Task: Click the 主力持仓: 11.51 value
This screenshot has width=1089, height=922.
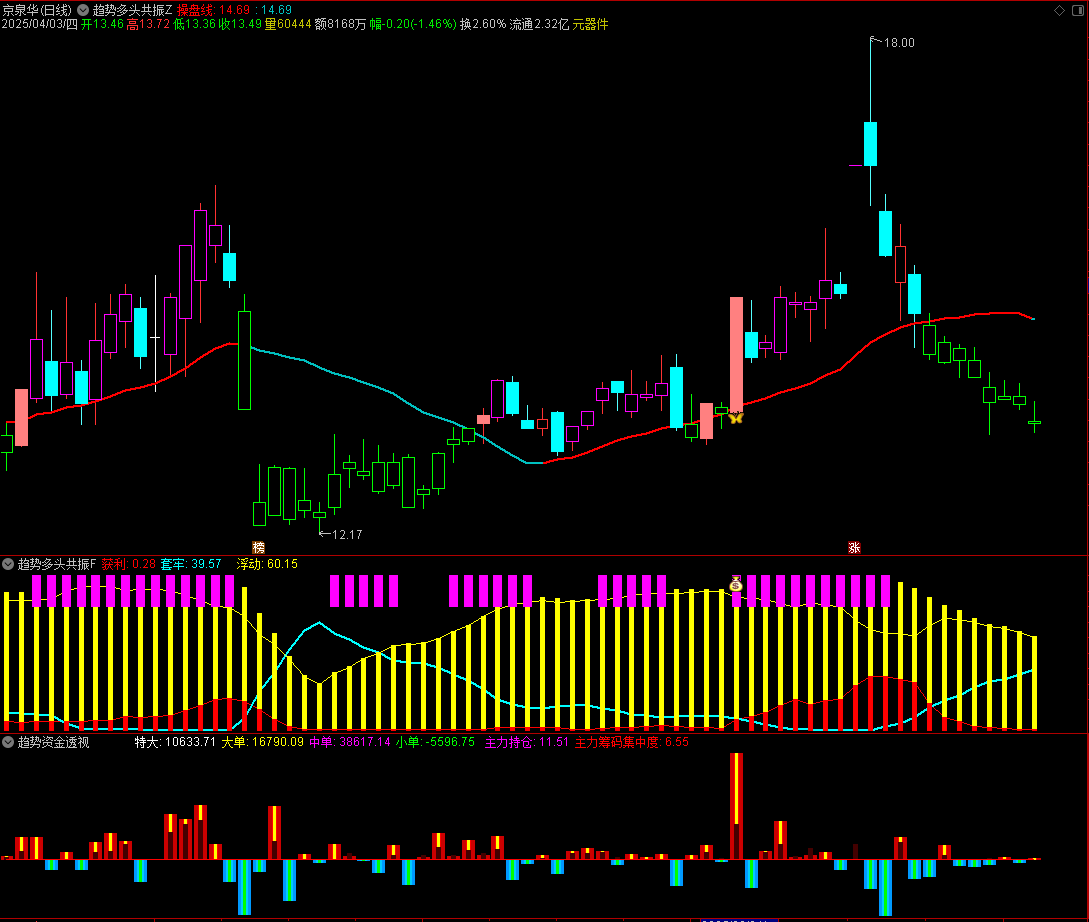Action: pyautogui.click(x=526, y=742)
